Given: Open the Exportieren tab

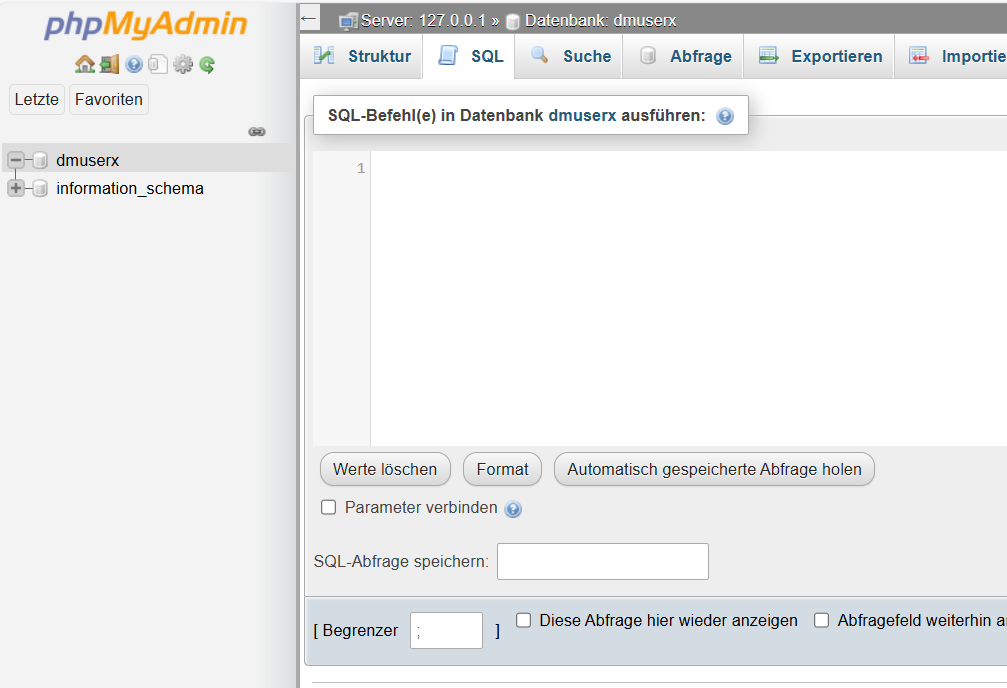Looking at the screenshot, I should (x=819, y=56).
